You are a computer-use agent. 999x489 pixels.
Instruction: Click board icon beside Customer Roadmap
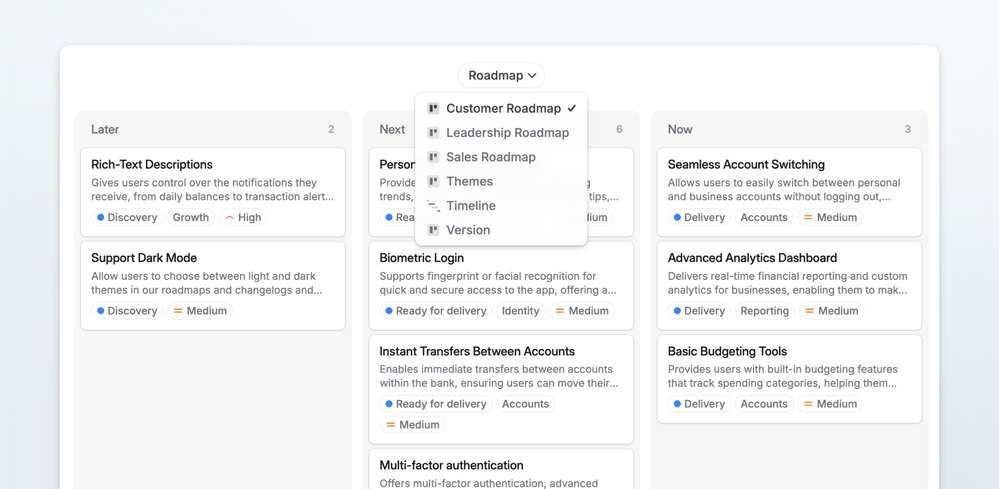click(x=433, y=108)
